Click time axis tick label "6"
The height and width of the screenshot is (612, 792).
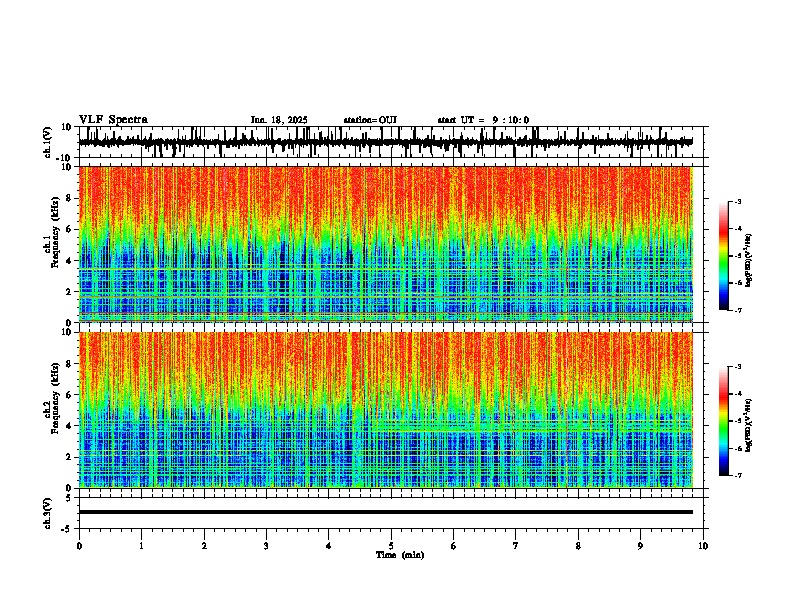[454, 546]
